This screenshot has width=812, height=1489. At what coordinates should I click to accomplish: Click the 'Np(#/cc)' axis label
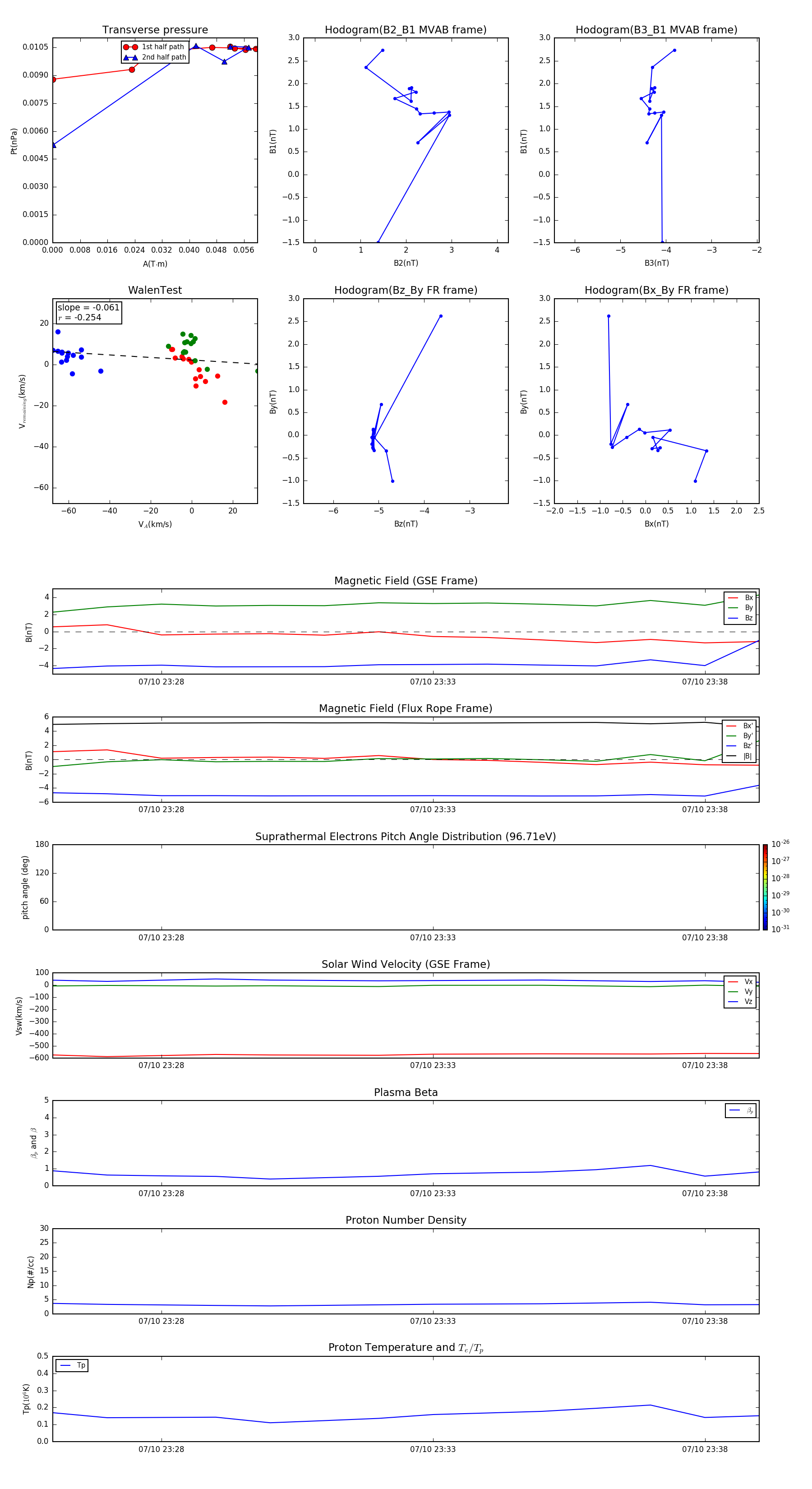pyautogui.click(x=31, y=1271)
